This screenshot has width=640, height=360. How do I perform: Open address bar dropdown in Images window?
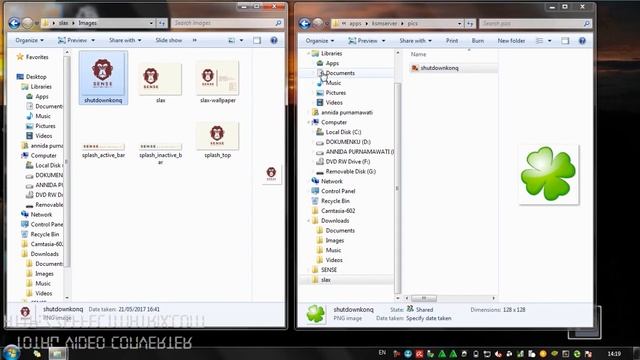click(151, 23)
